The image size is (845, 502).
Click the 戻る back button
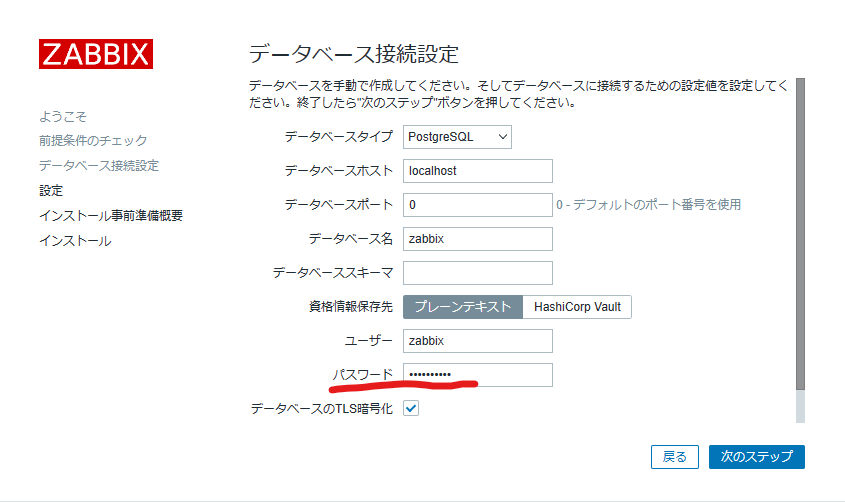675,457
